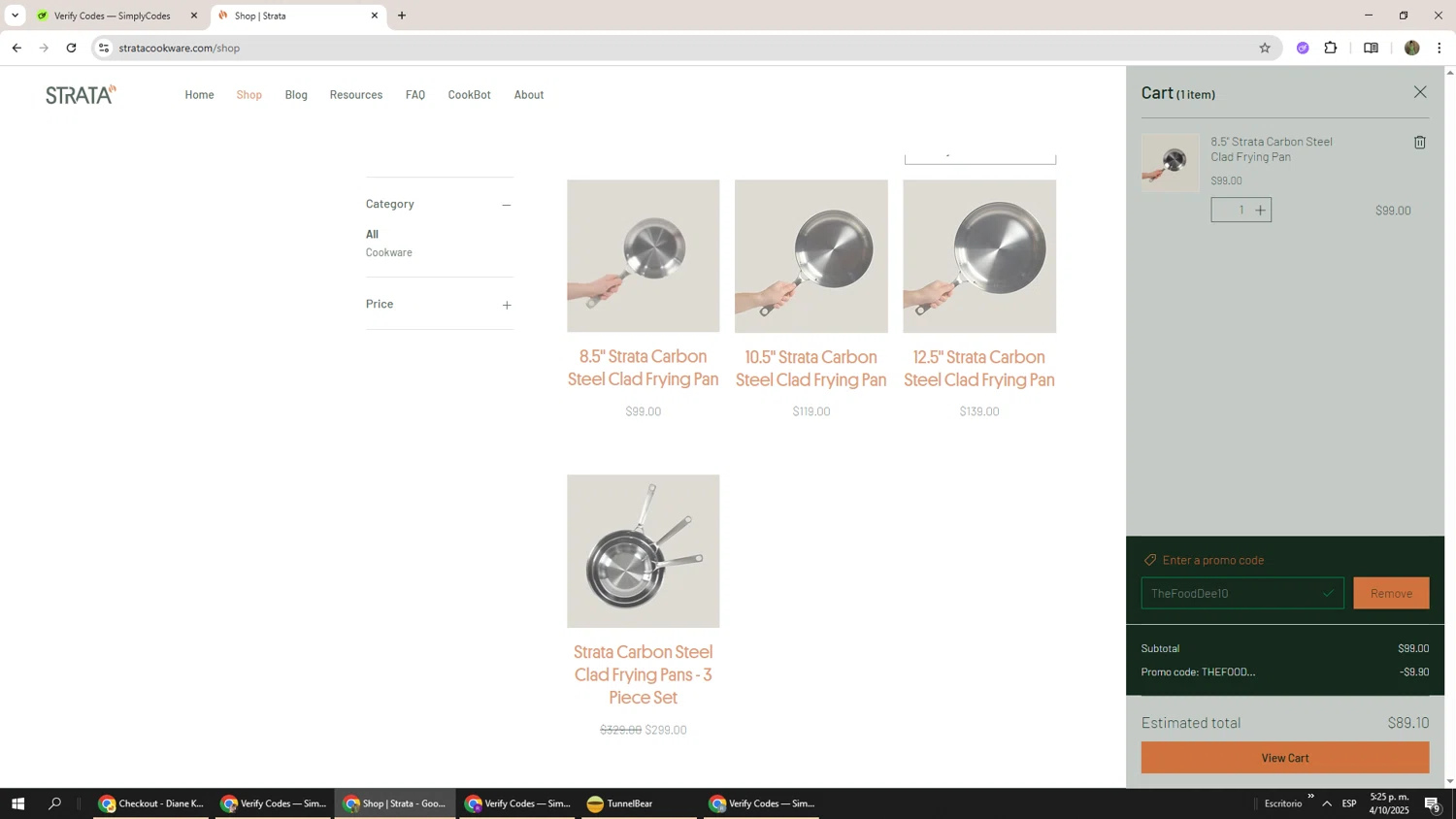Open the 3 Piece Set image

coord(643,551)
